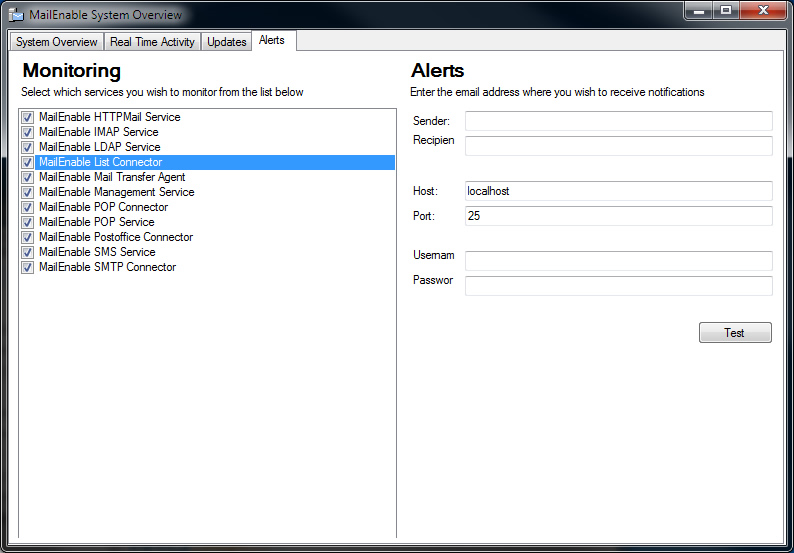Toggle MailEnable Mail Transfer Agent checkbox
The image size is (794, 553).
click(x=27, y=177)
